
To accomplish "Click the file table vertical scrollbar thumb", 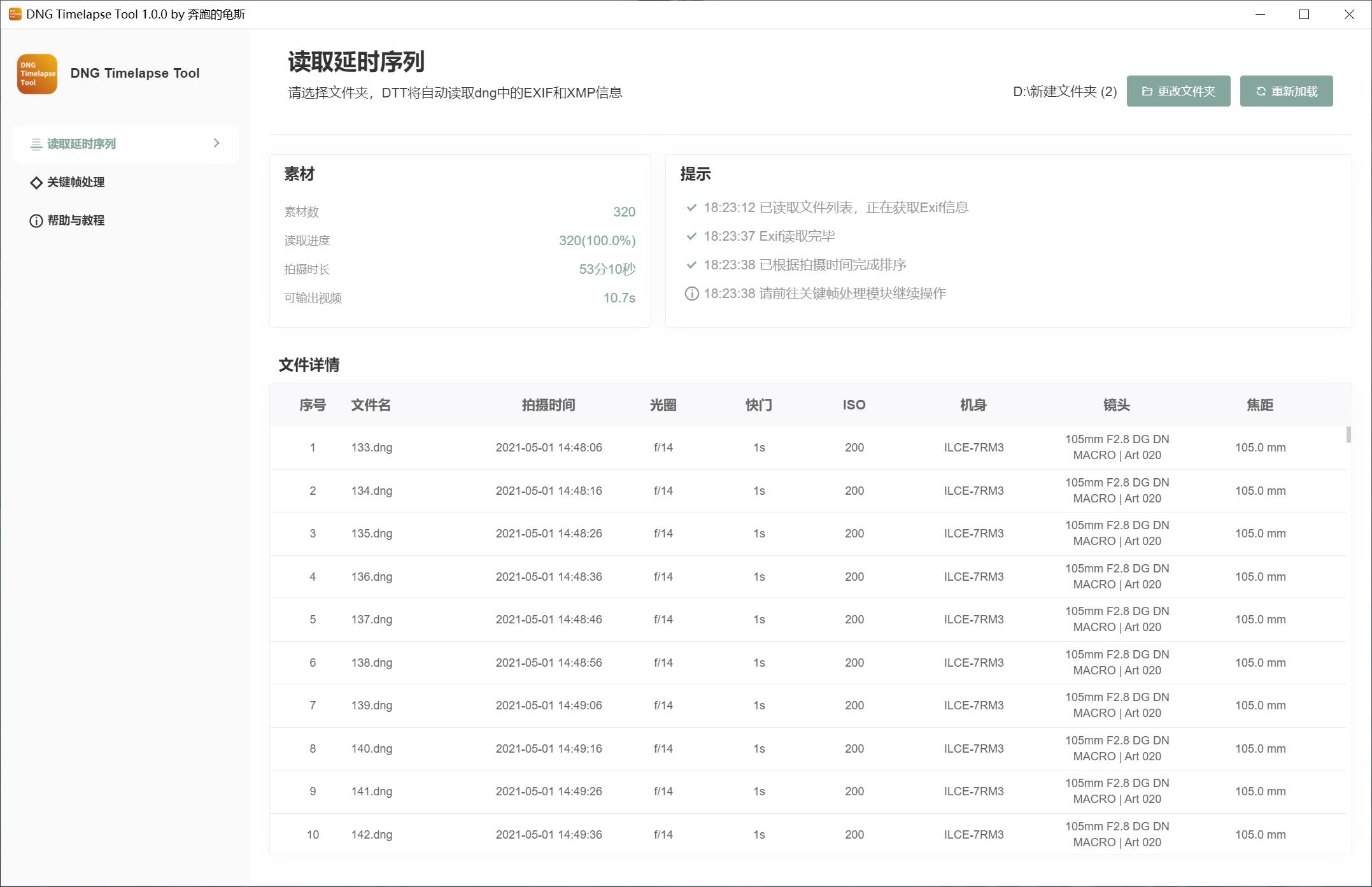I will tap(1348, 435).
